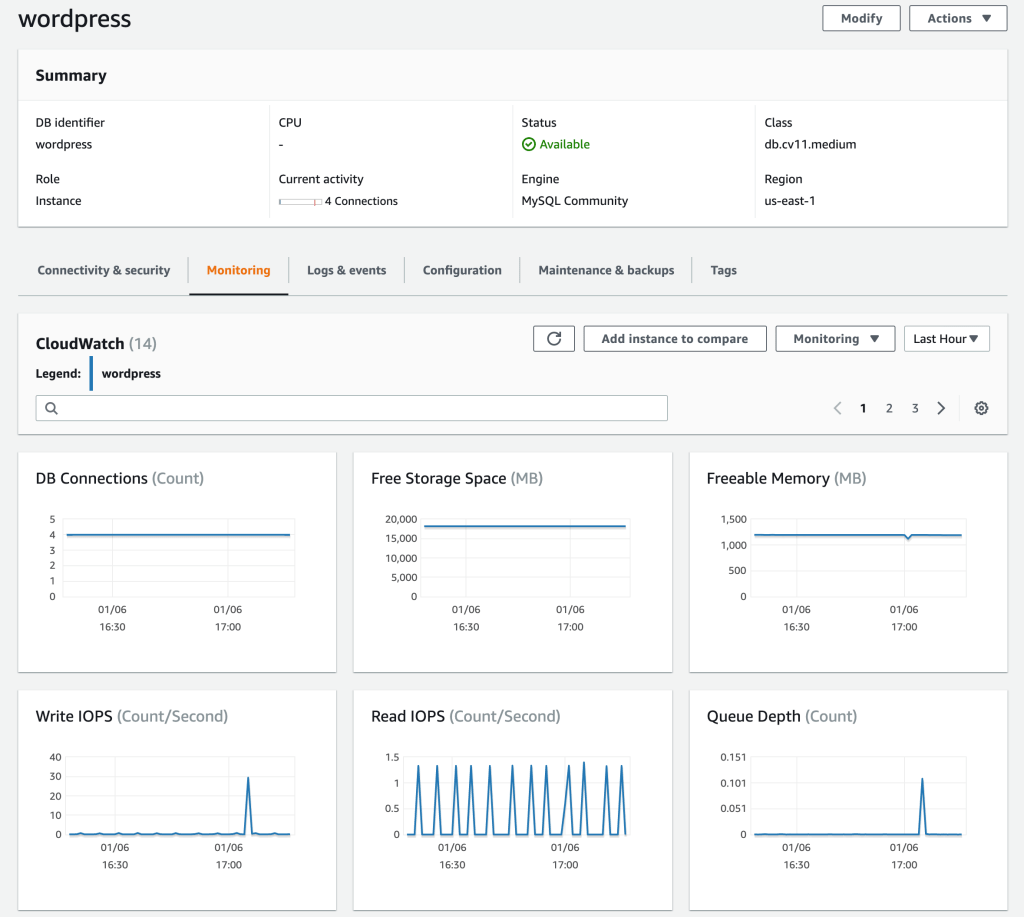
Task: Open the Logs & events tab
Action: [x=346, y=270]
